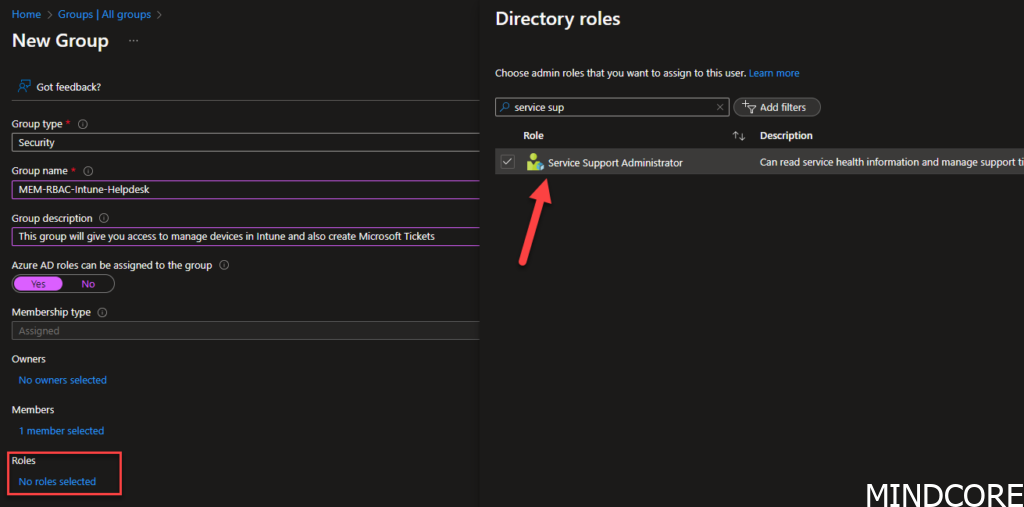Set Azure AD roles toggle to Yes
The image size is (1024, 507).
point(38,284)
